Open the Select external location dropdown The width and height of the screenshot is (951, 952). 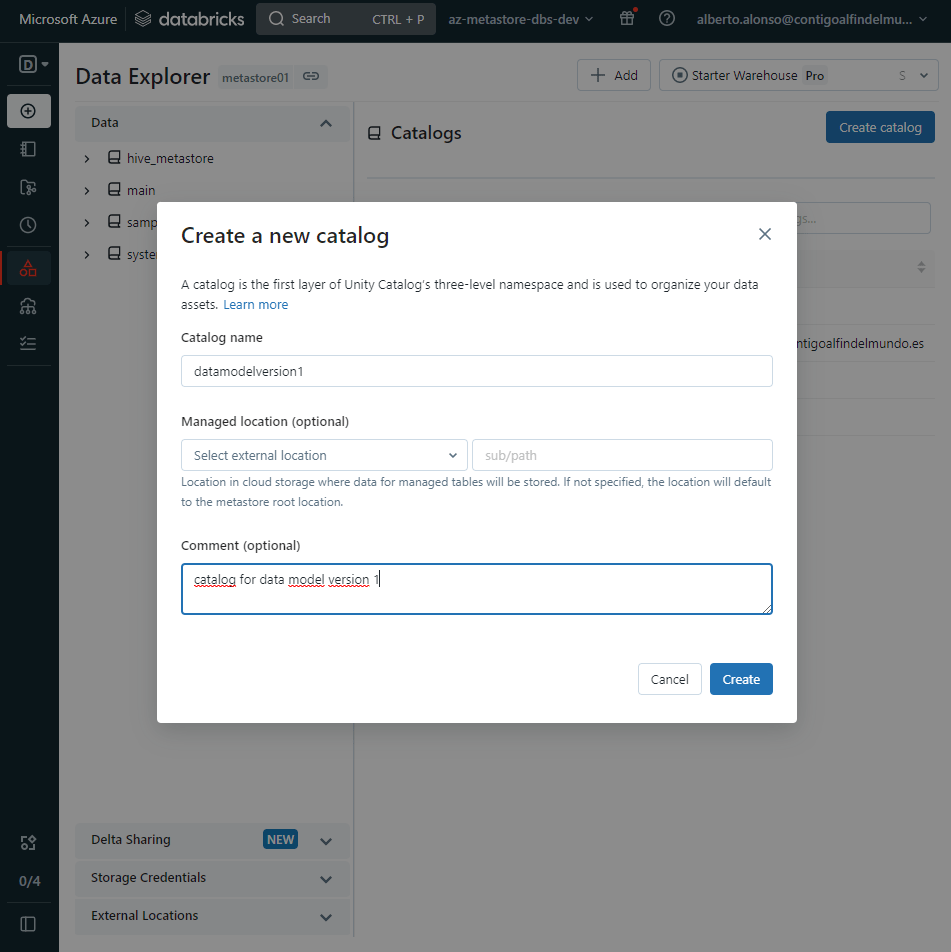324,455
